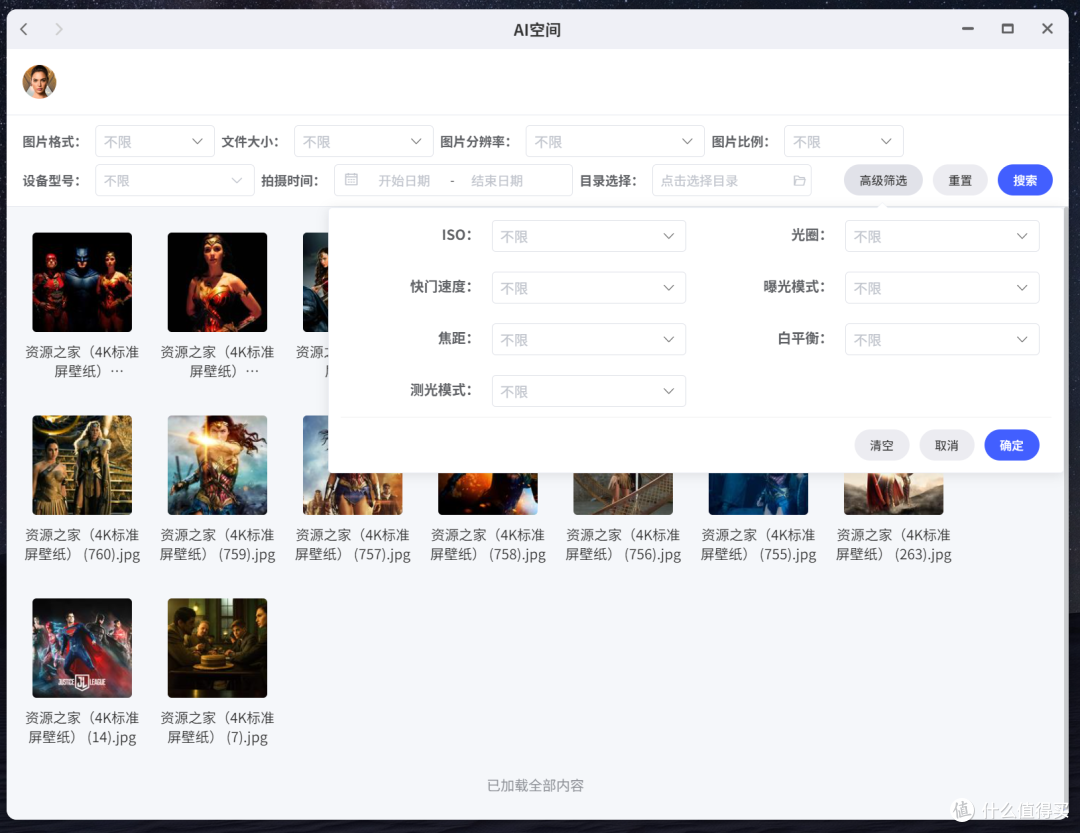This screenshot has width=1080, height=833.
Task: Close the AI空间 window
Action: pos(1047,29)
